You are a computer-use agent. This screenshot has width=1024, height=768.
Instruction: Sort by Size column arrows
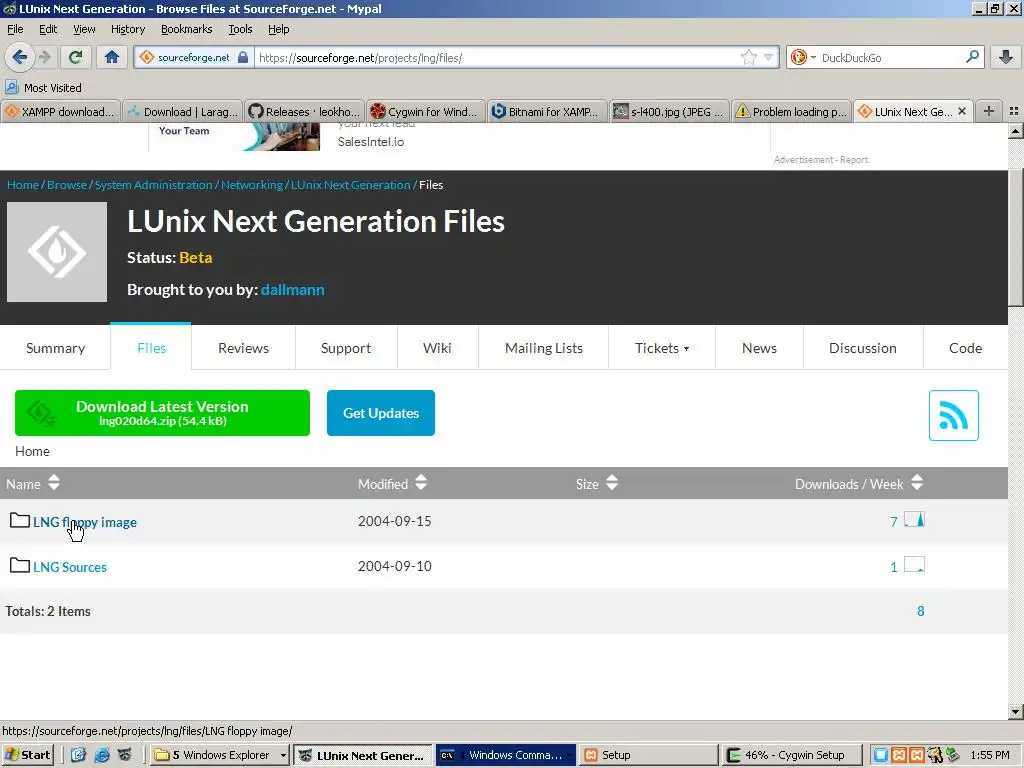coord(612,483)
